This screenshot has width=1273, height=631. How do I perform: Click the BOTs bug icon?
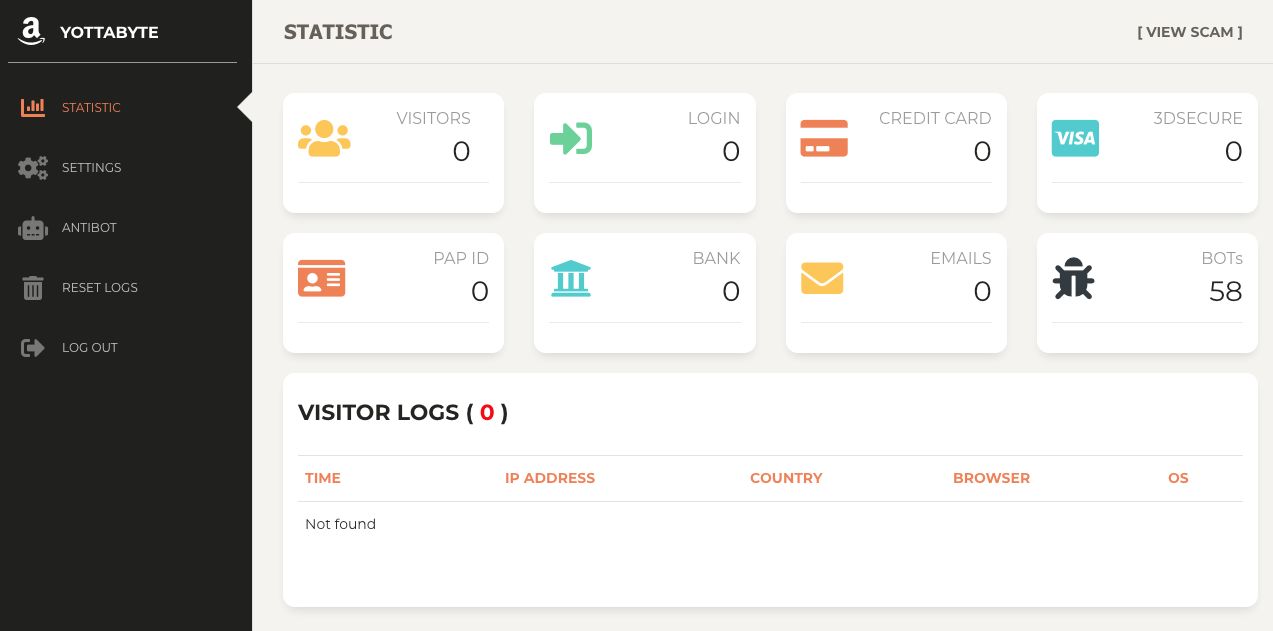click(1073, 278)
